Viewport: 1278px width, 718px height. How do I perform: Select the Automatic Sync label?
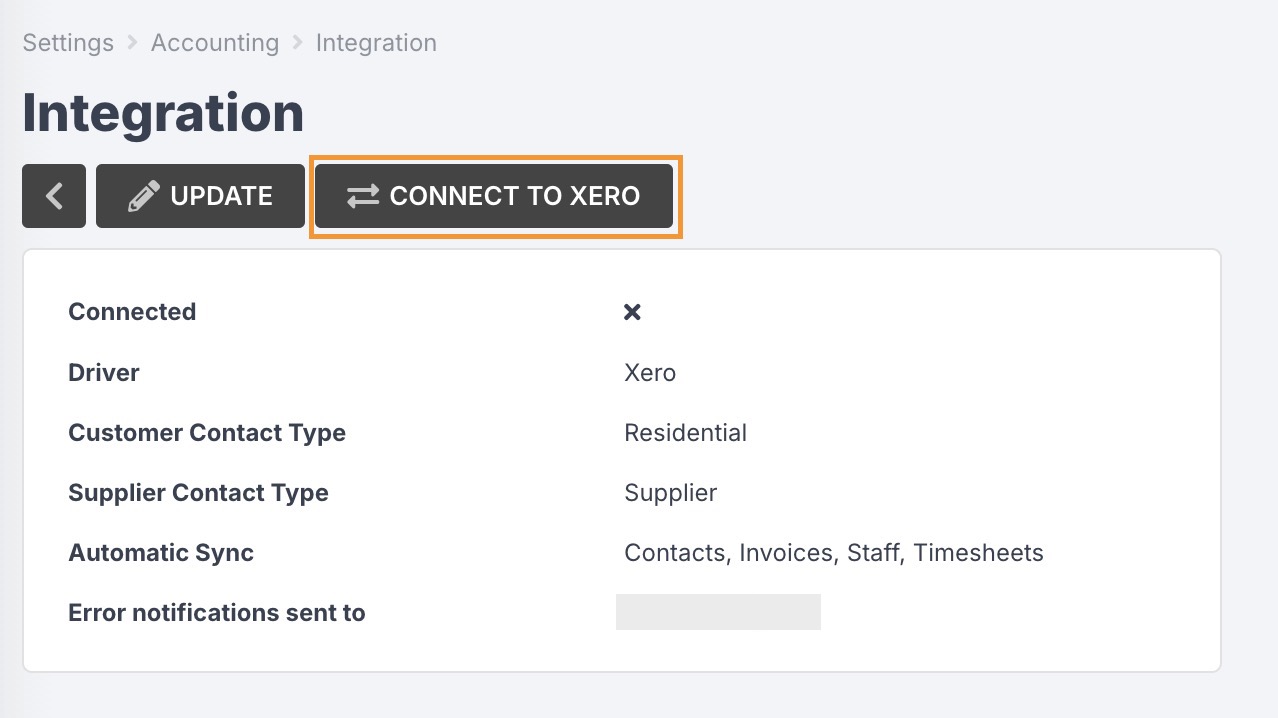click(161, 552)
